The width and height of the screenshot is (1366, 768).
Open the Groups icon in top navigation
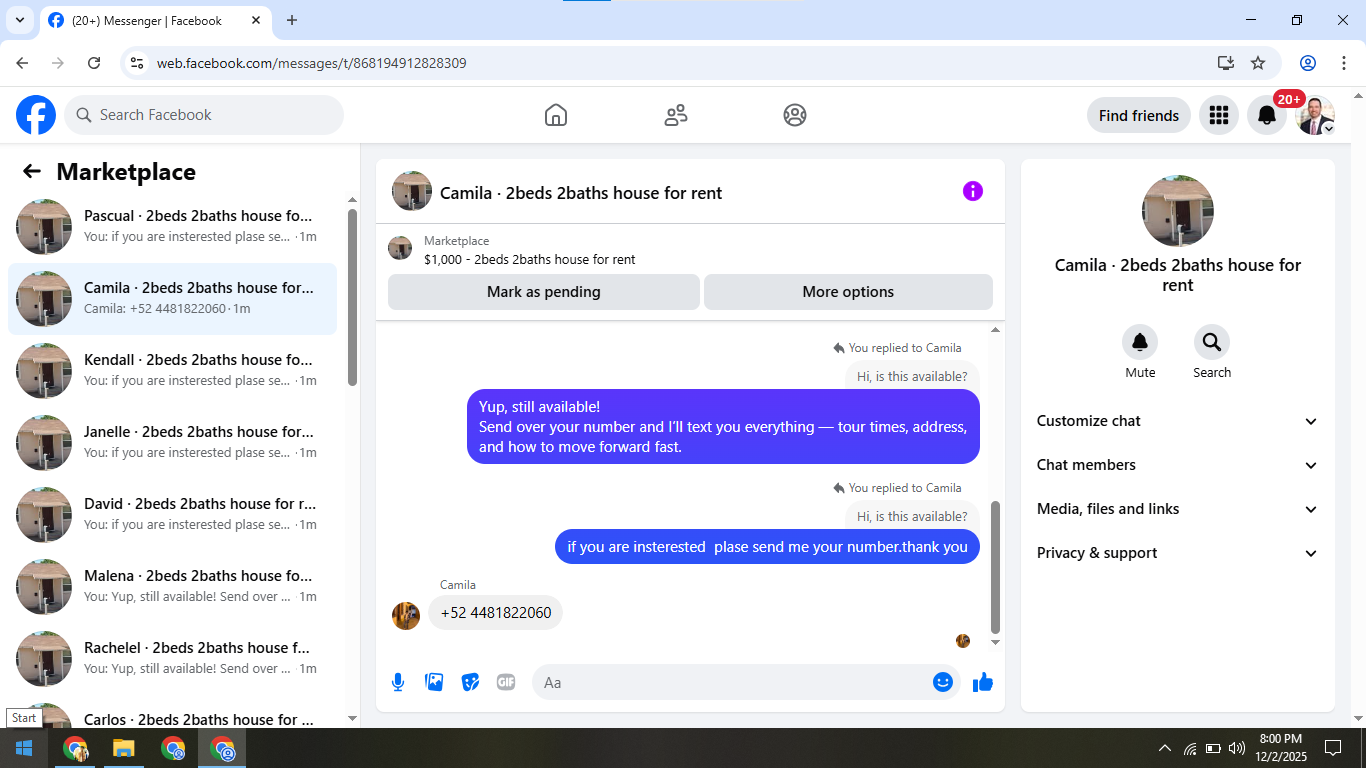click(795, 115)
